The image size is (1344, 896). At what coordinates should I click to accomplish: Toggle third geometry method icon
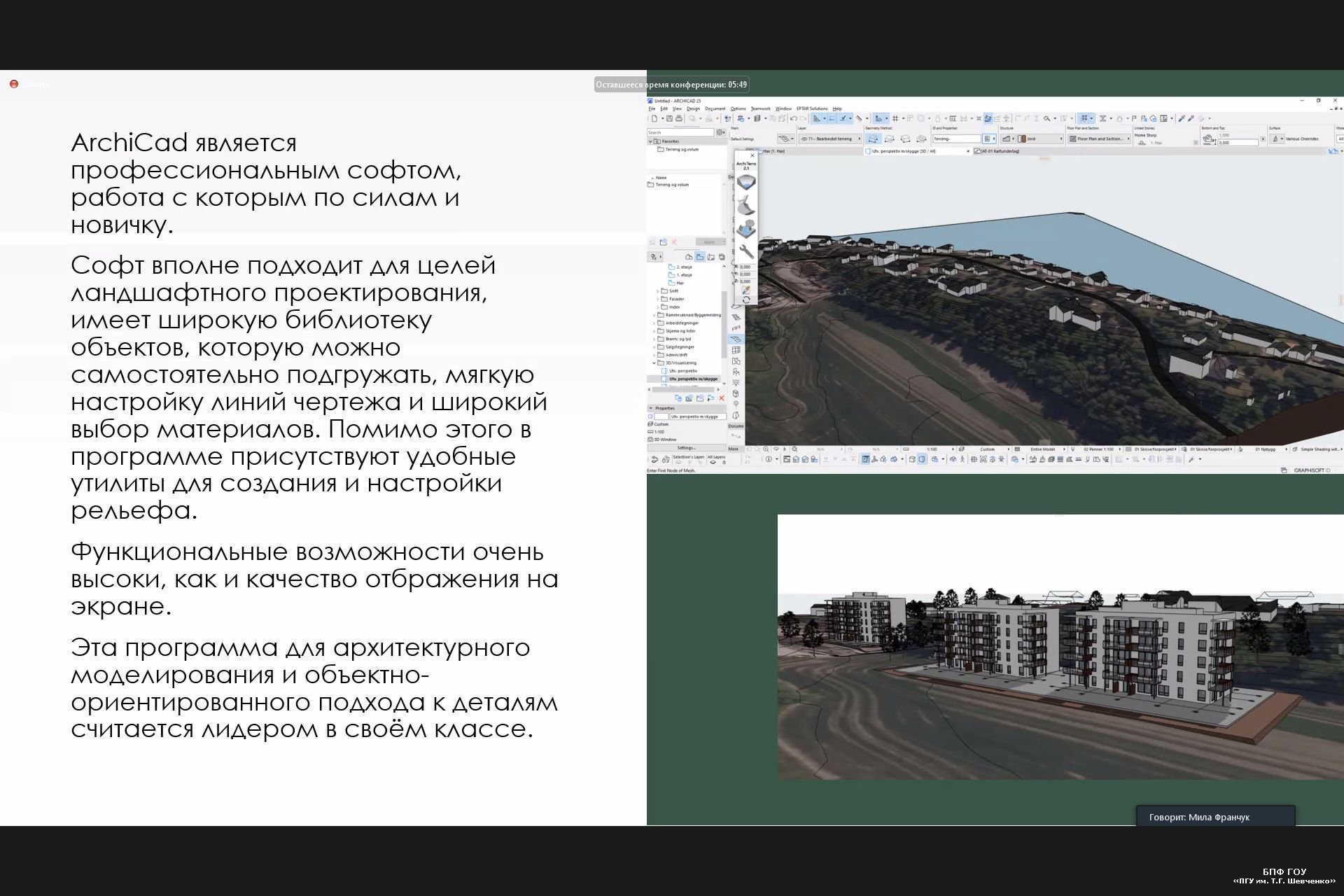pos(905,139)
